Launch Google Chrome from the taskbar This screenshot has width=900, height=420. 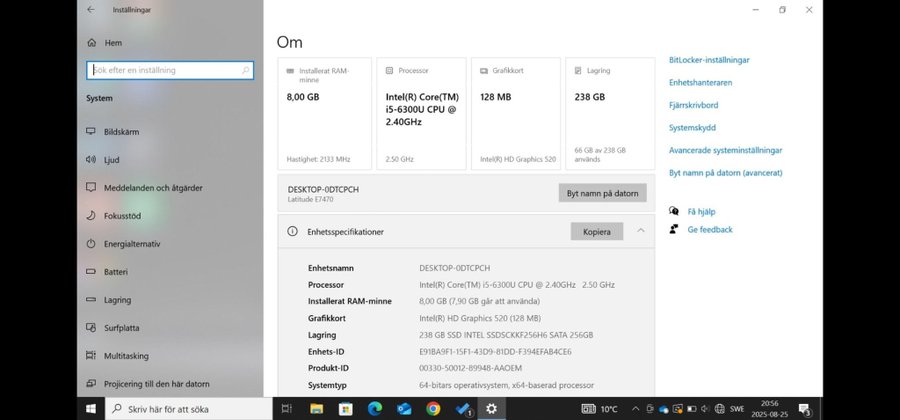pyautogui.click(x=433, y=409)
